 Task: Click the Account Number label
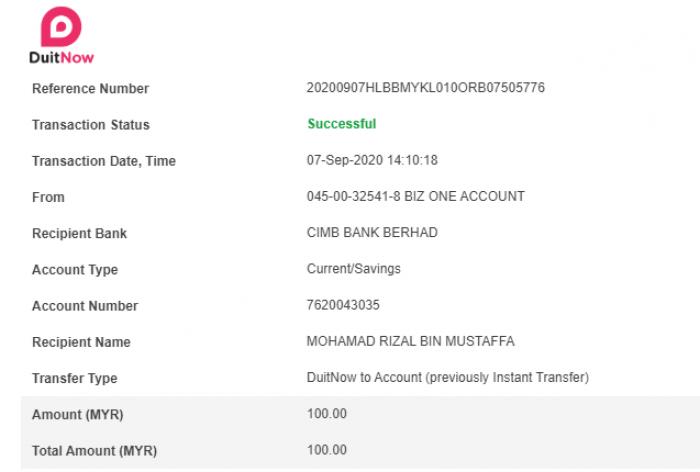point(85,306)
